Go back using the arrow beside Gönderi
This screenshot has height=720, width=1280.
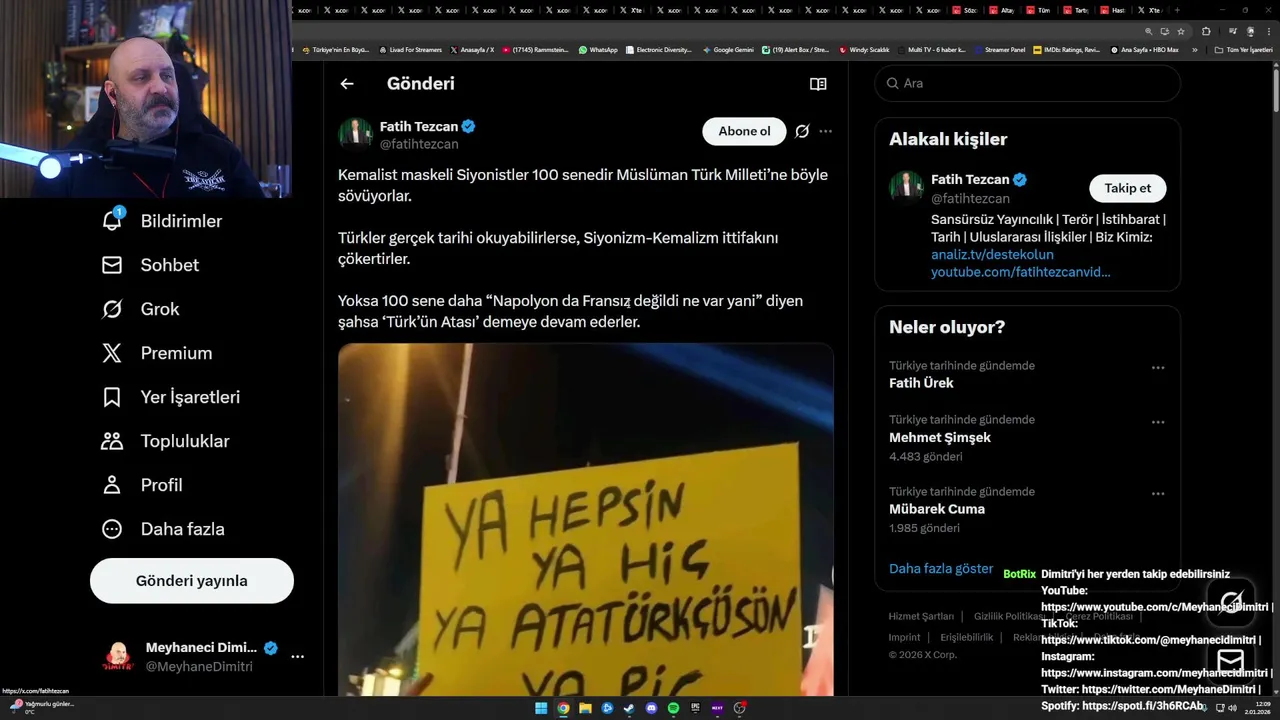tap(347, 84)
